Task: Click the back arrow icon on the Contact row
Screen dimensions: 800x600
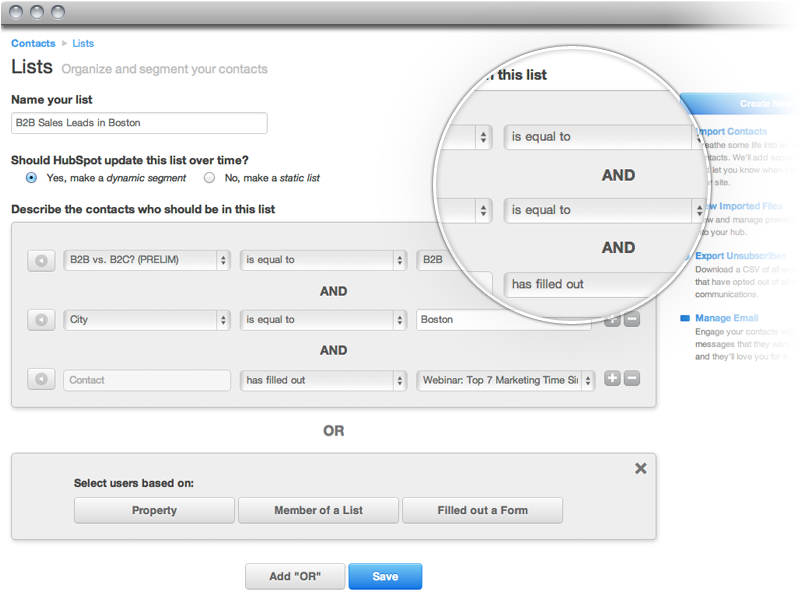Action: [x=41, y=380]
